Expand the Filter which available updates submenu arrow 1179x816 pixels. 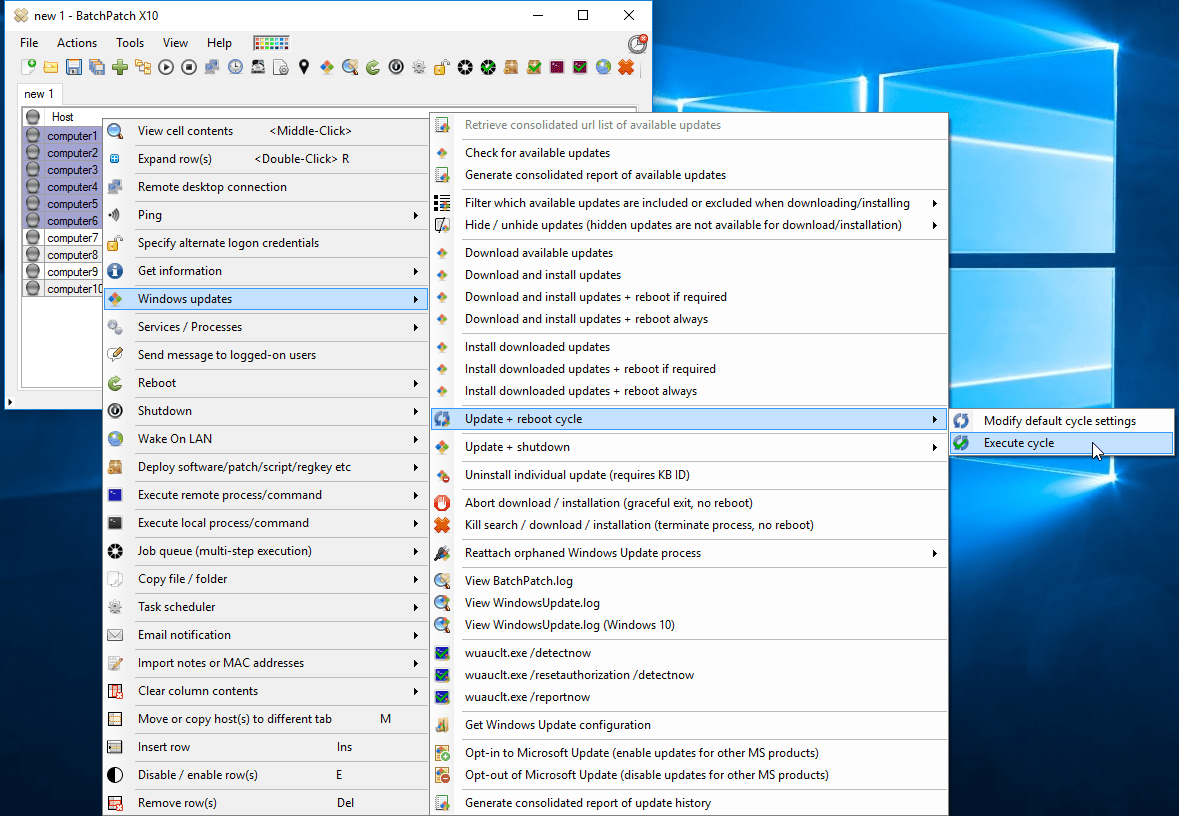(935, 203)
